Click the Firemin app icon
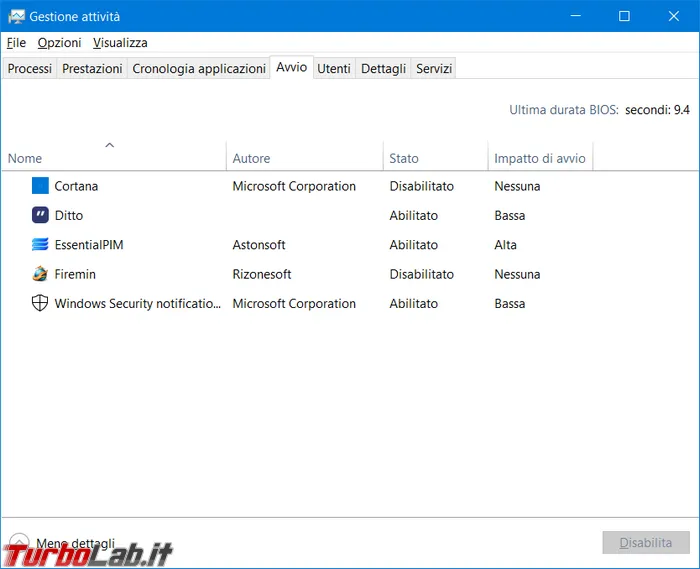Viewport: 700px width, 569px height. (40, 274)
